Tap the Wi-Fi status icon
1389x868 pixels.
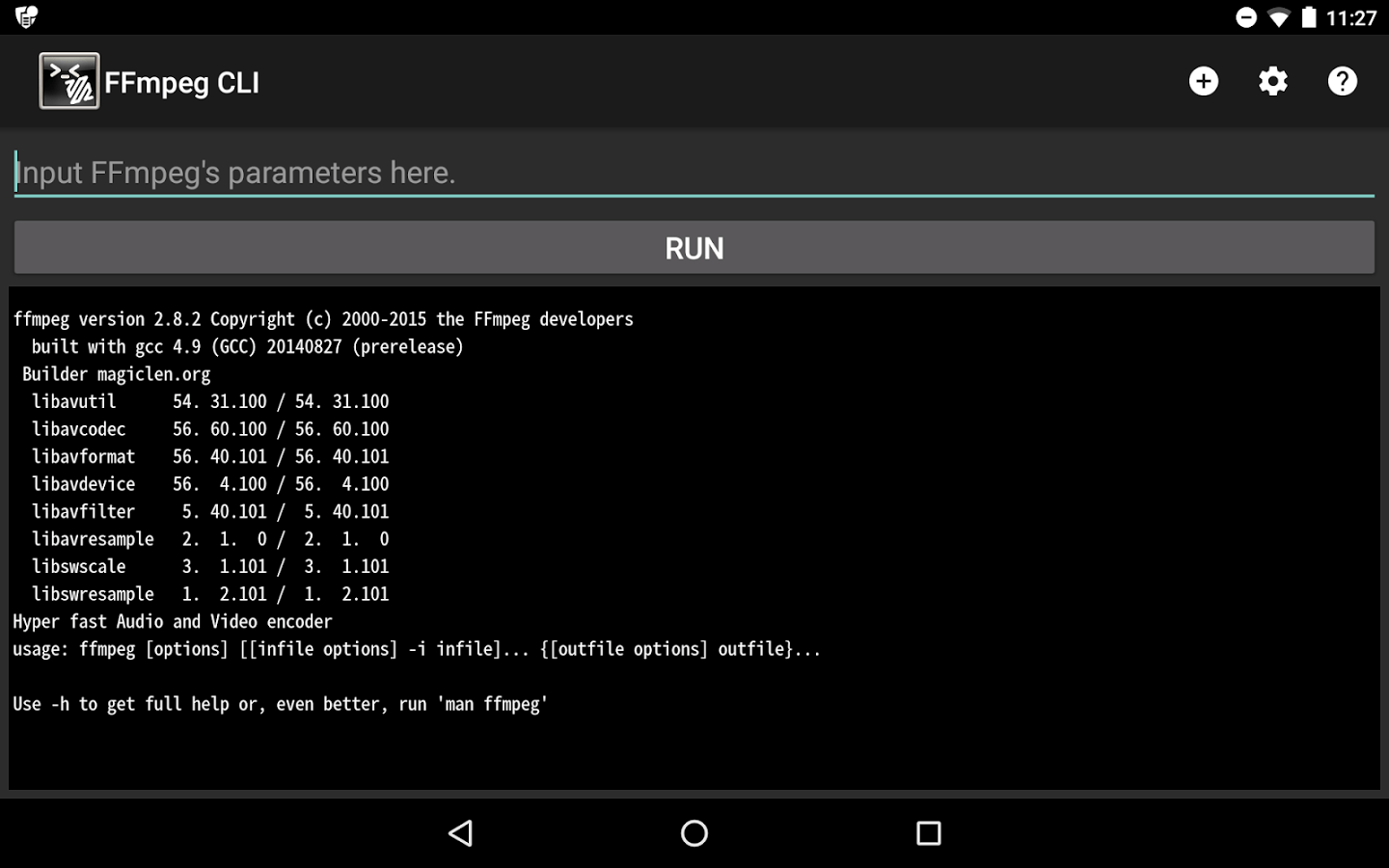click(x=1279, y=16)
